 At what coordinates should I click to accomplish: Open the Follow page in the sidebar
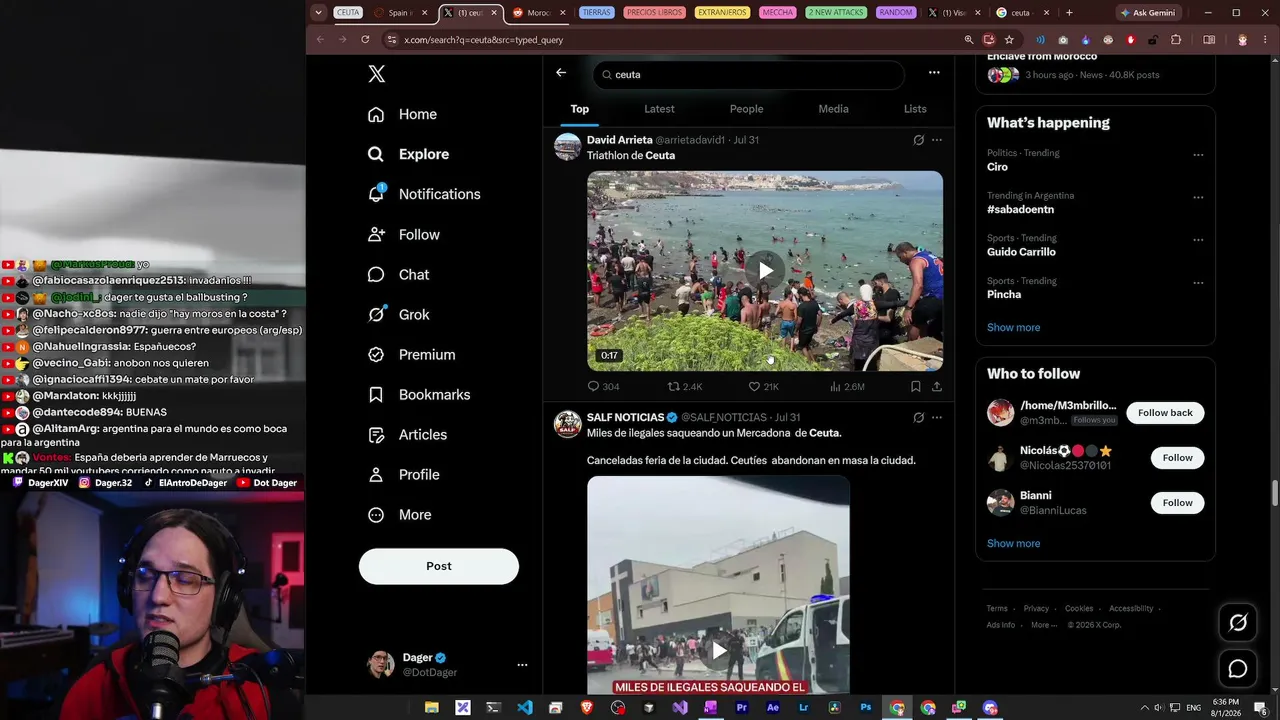[x=403, y=234]
